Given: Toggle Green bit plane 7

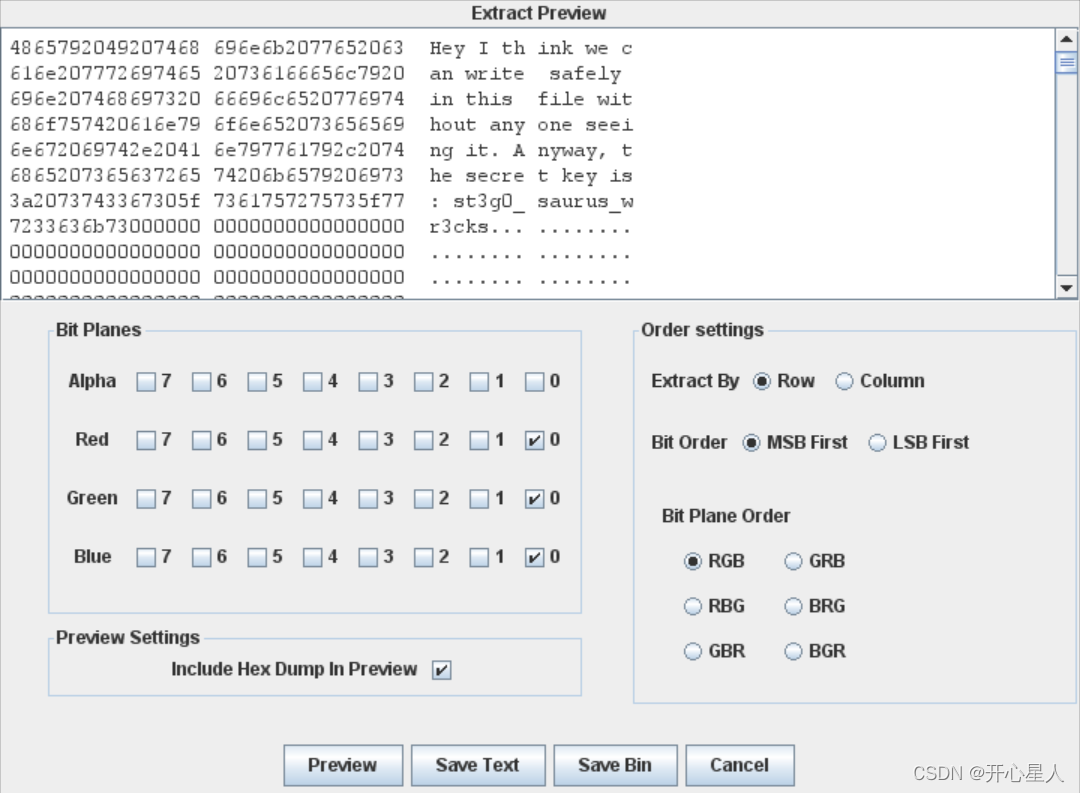Looking at the screenshot, I should pos(146,499).
